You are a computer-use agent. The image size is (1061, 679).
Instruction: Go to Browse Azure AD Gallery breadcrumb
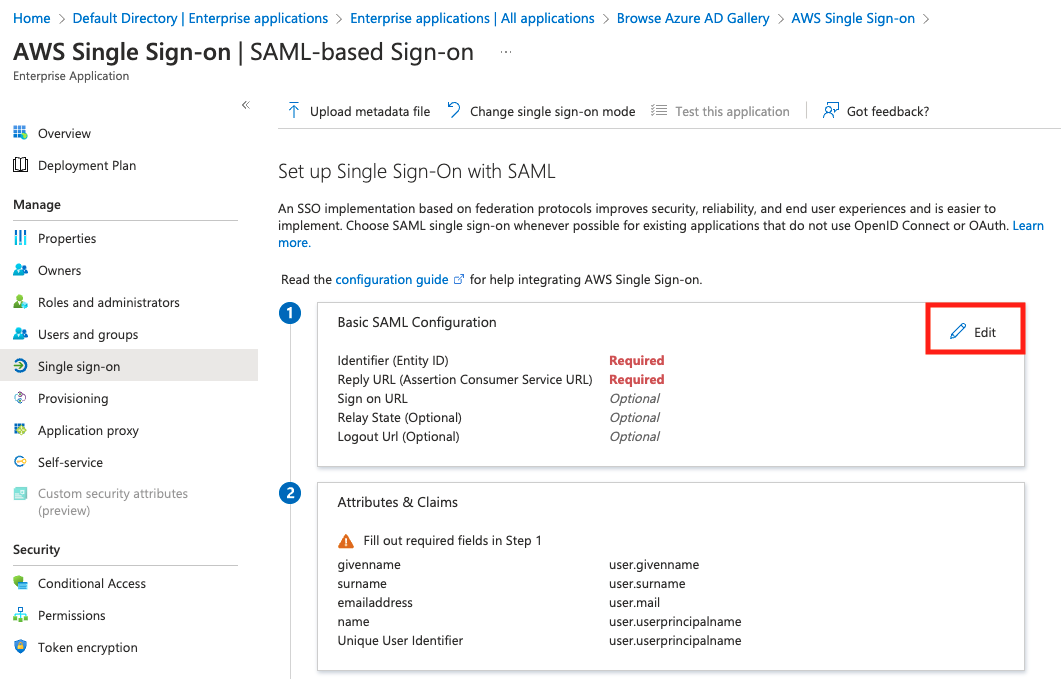tap(693, 18)
